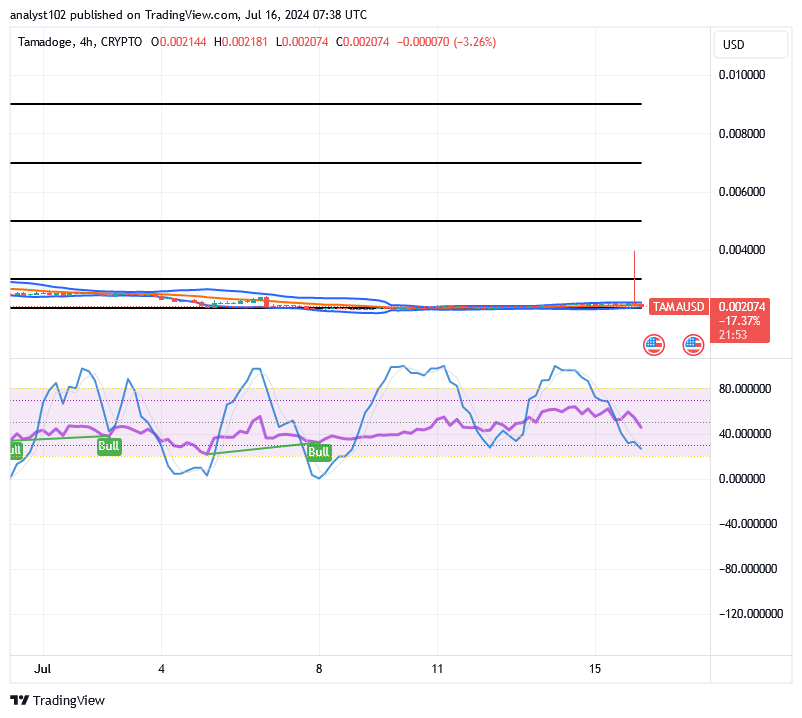Click the left US economic event flag icon

pos(654,345)
